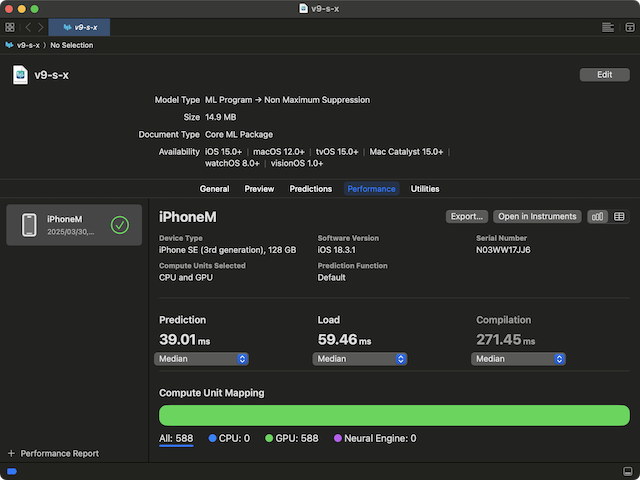Switch to the Predictions tab

coord(311,188)
